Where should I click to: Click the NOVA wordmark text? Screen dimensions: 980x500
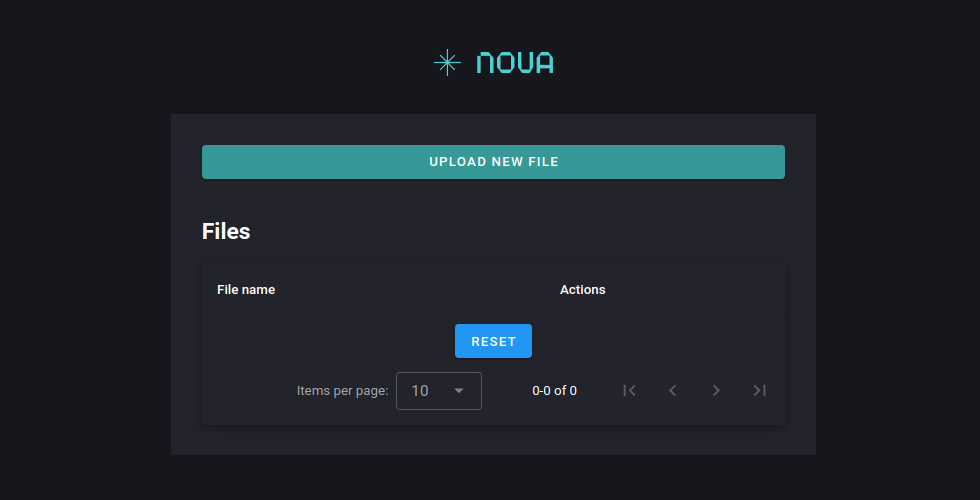point(515,63)
